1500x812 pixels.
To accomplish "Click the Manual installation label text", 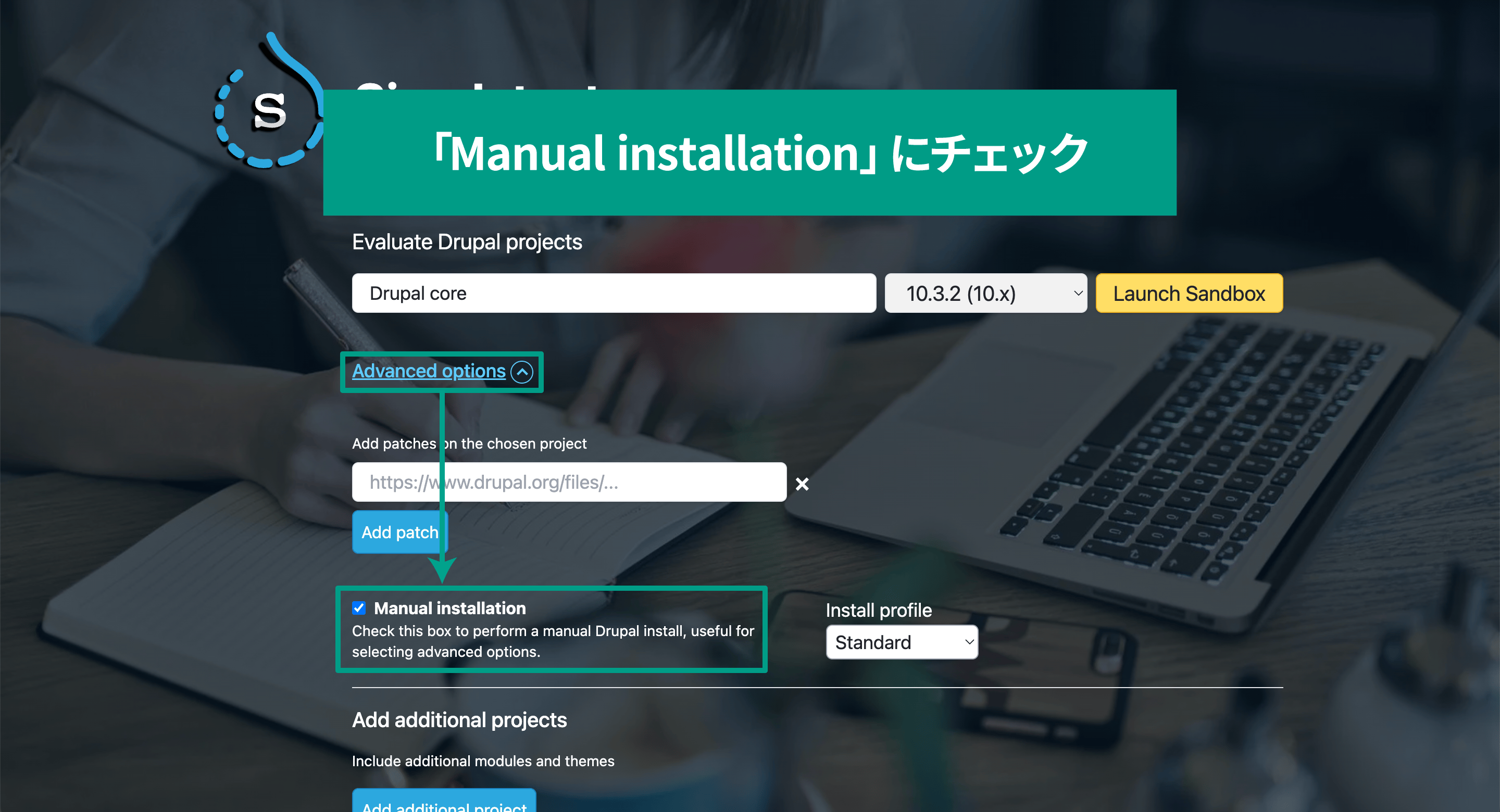I will point(449,608).
